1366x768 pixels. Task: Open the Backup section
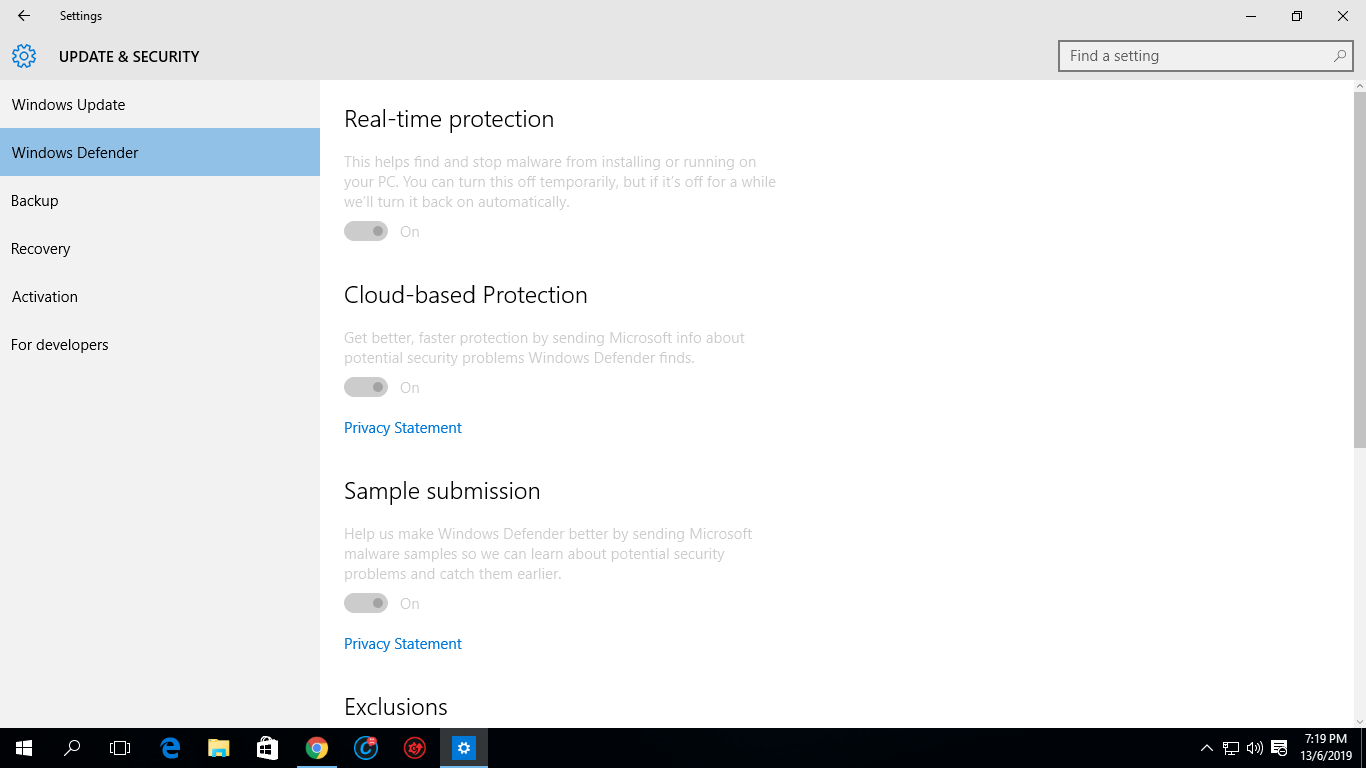pos(160,200)
